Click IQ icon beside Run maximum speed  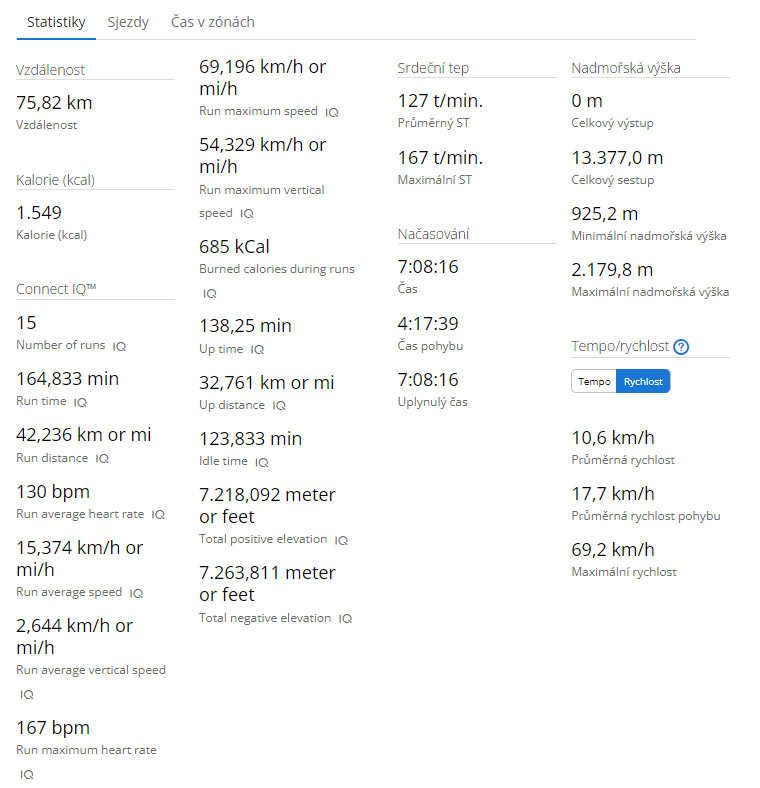click(x=332, y=113)
